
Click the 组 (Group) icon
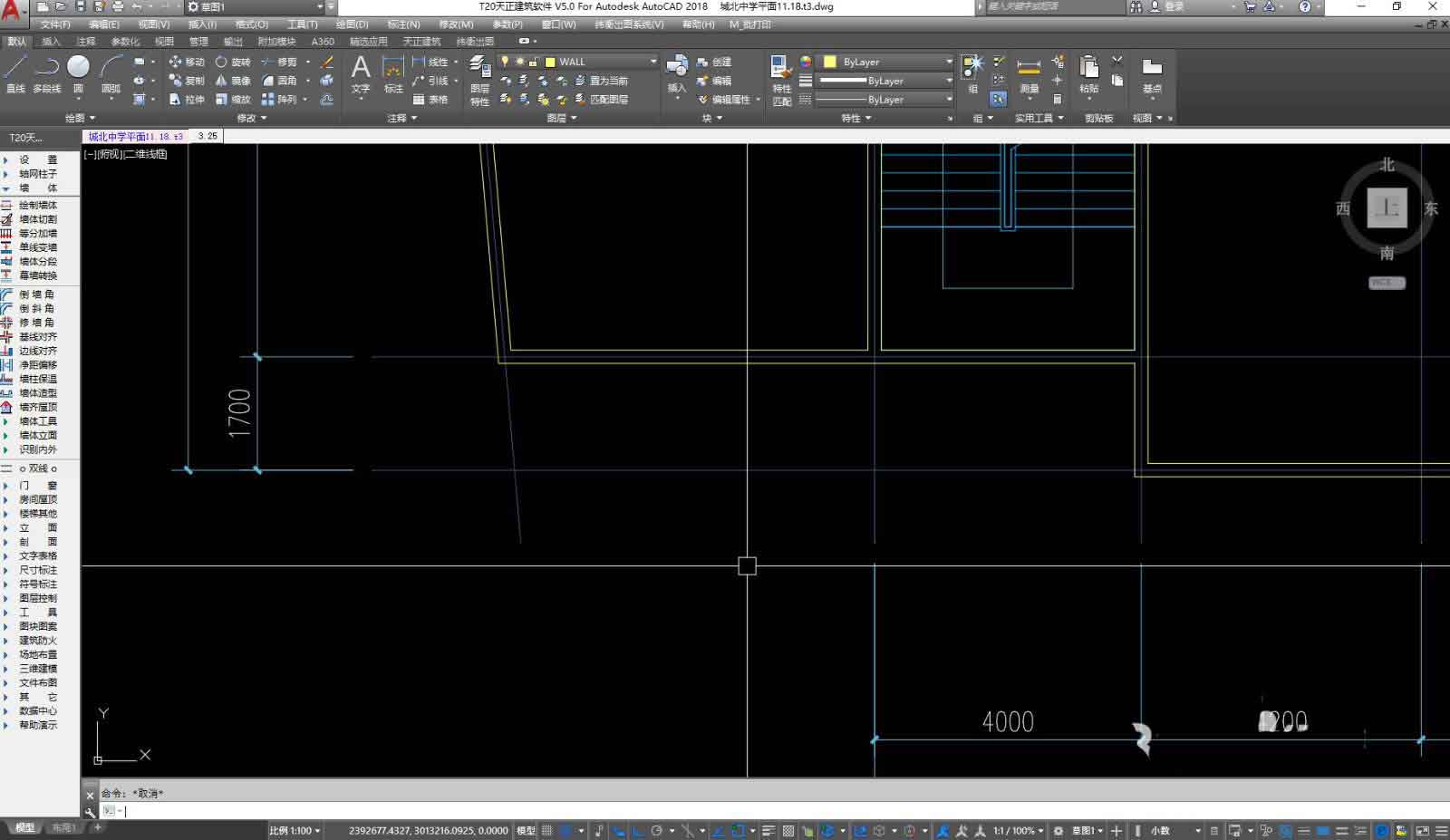click(972, 73)
